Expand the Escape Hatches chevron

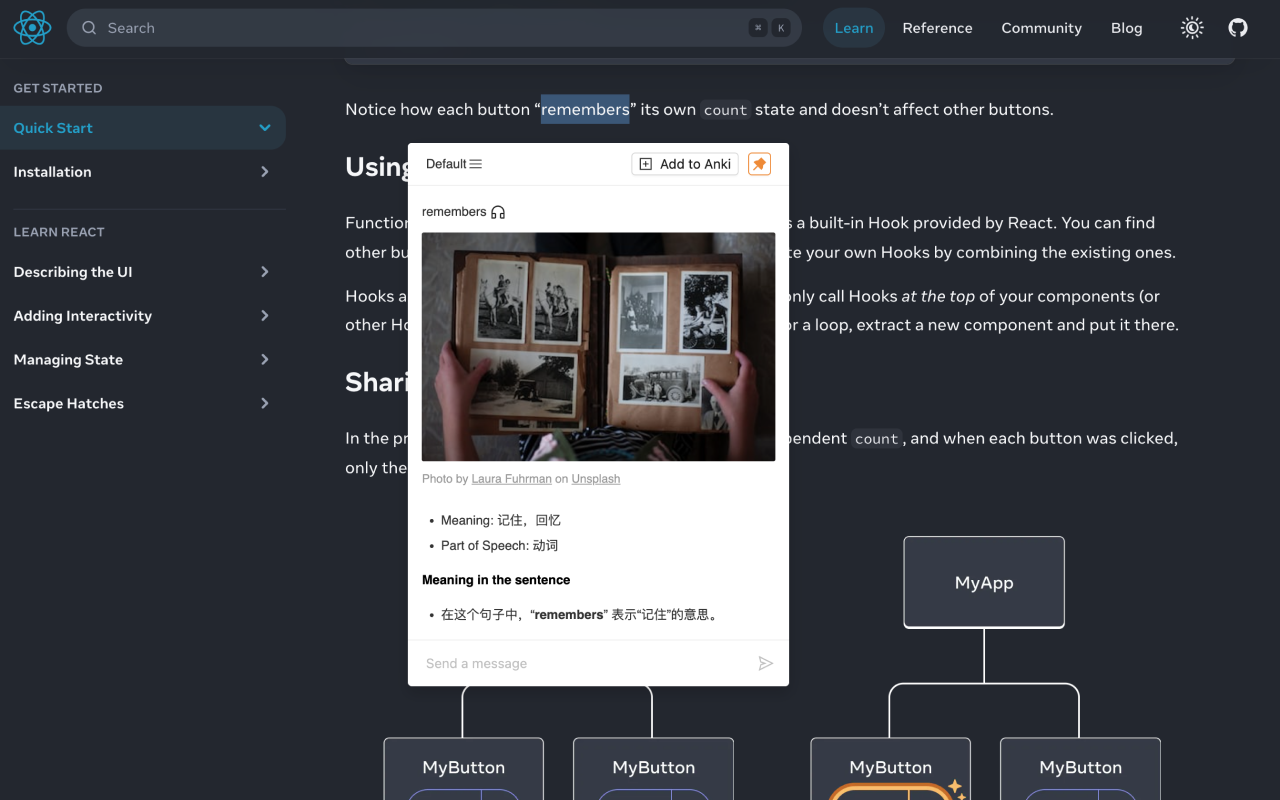265,404
